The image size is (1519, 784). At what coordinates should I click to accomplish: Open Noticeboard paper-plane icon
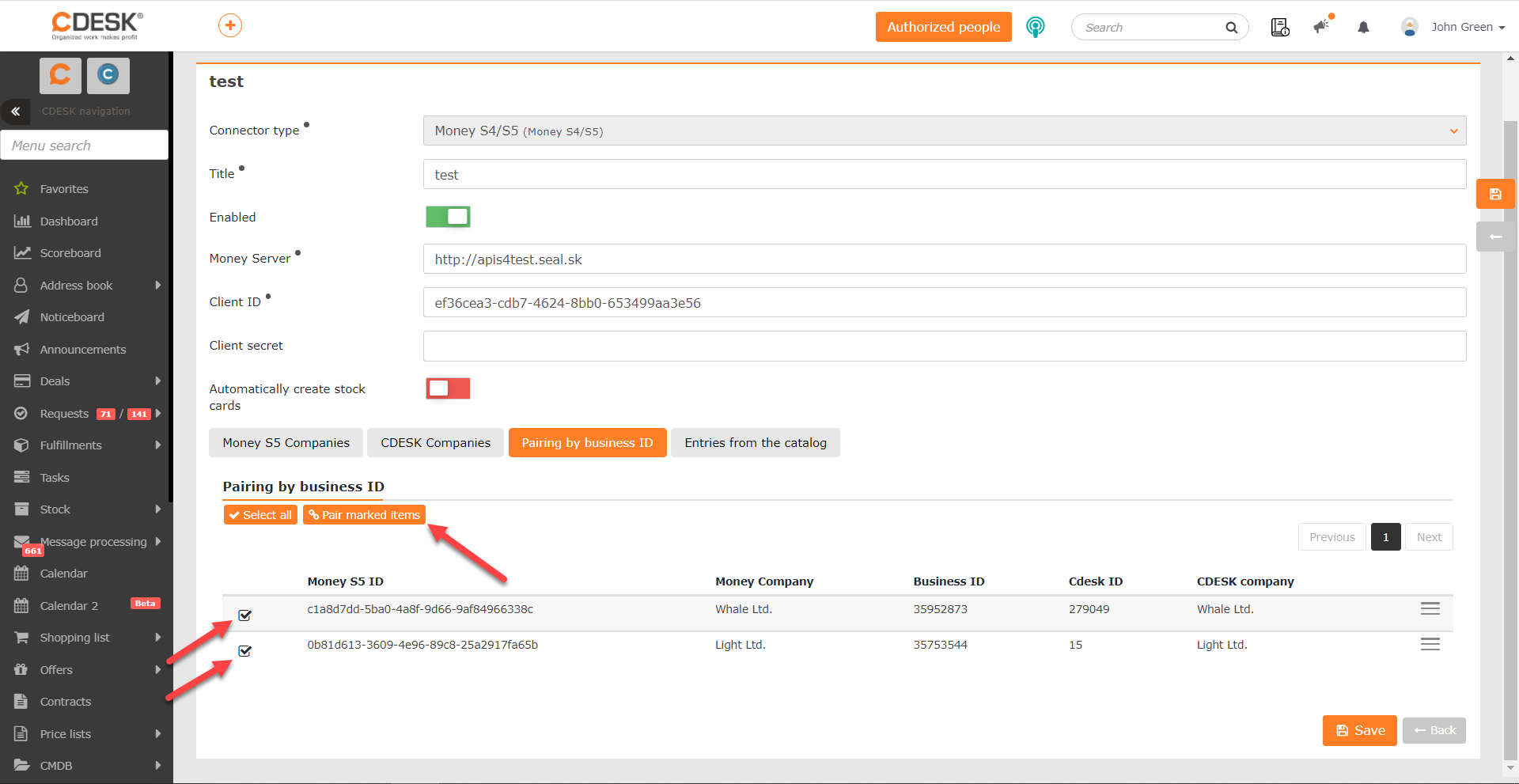click(x=21, y=317)
